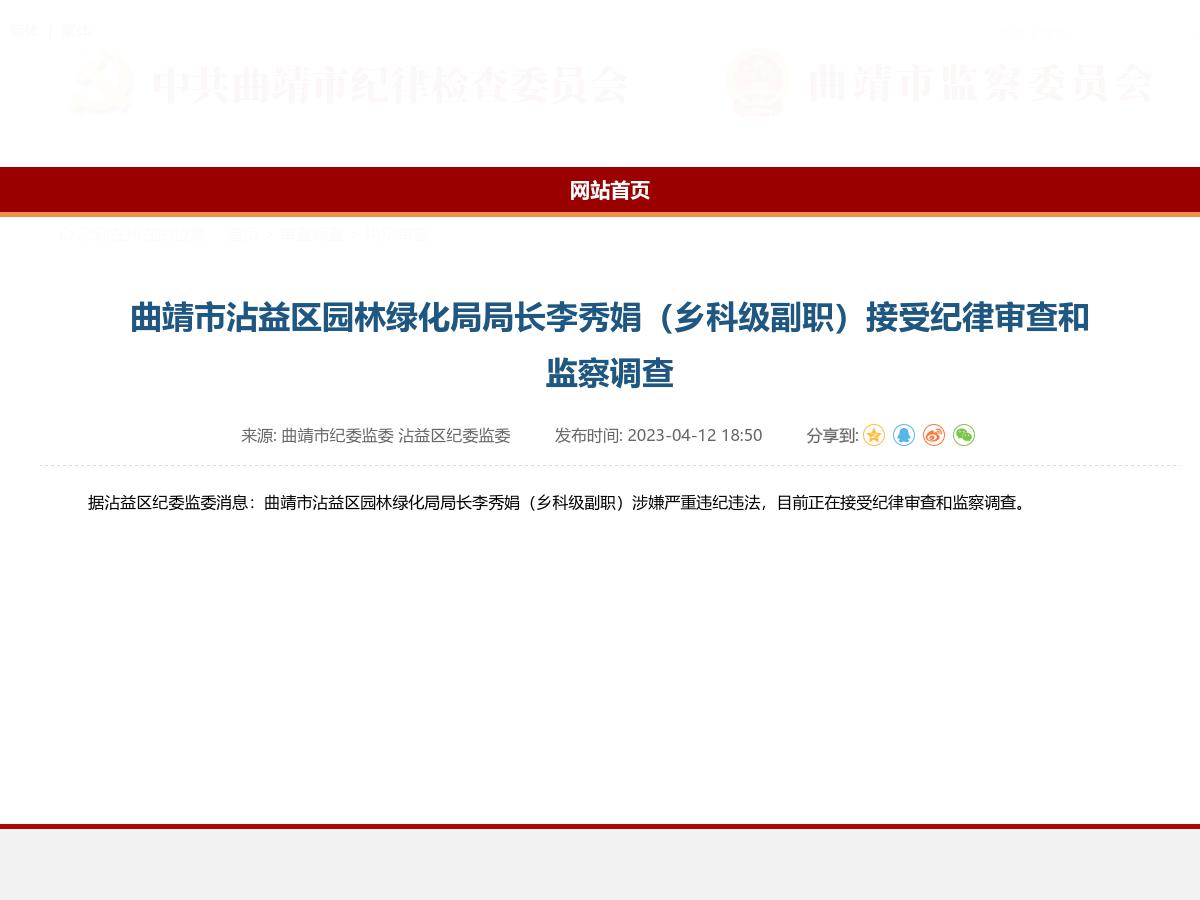Open the 执纪审查 breadcrumb category
The height and width of the screenshot is (900, 1200).
click(x=397, y=235)
